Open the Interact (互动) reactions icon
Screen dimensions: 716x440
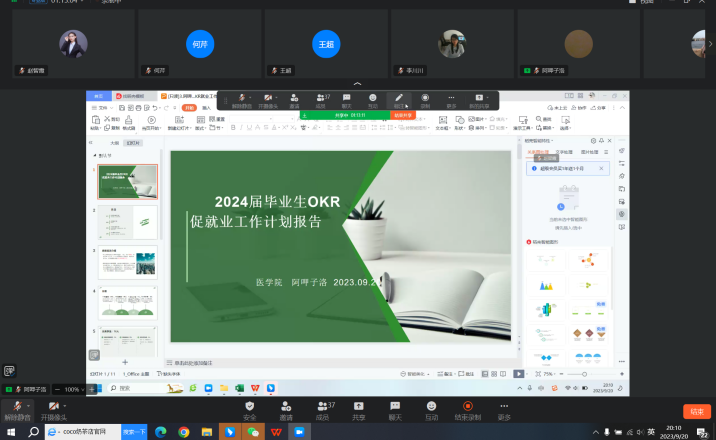tap(431, 408)
